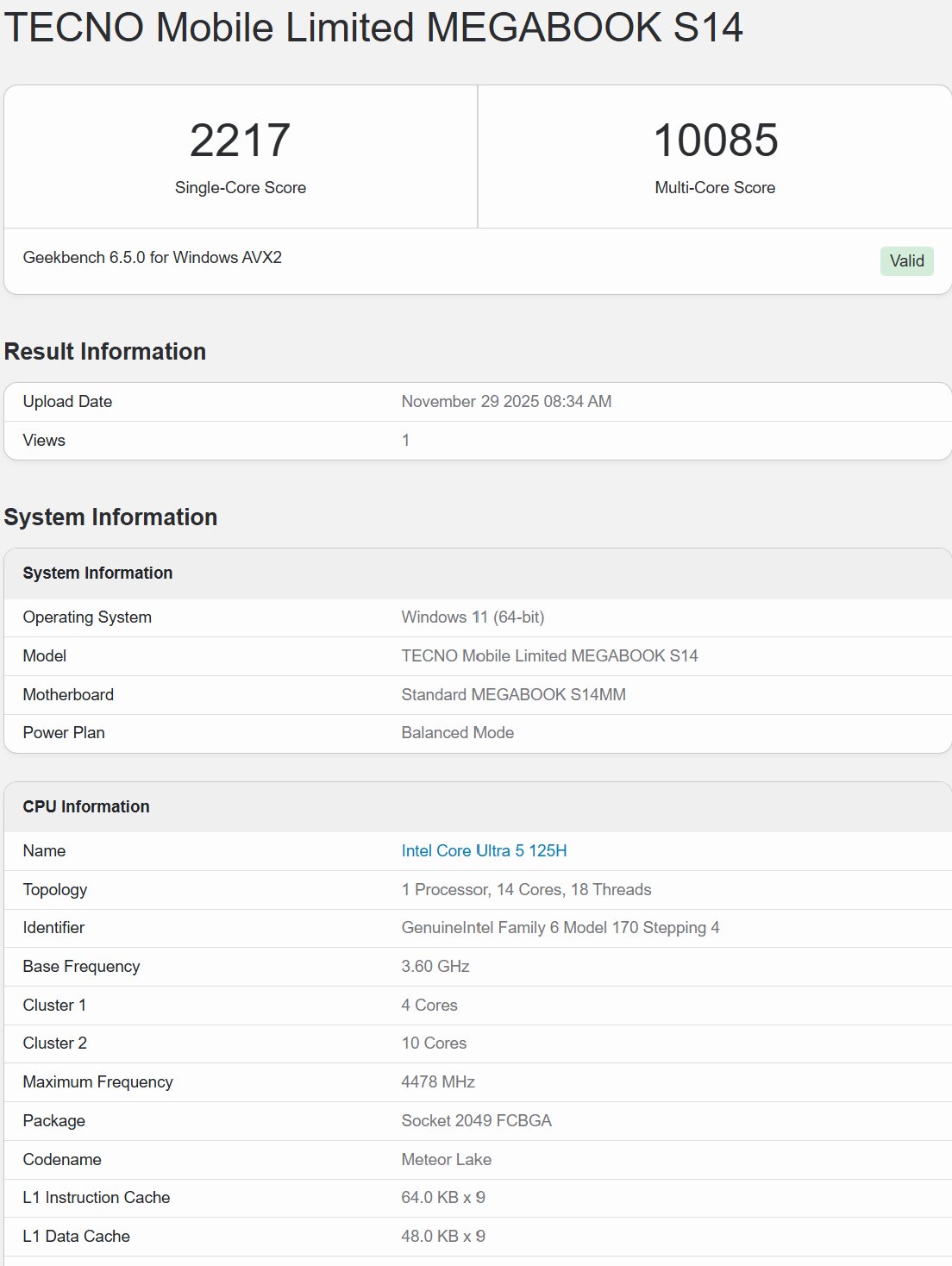This screenshot has width=952, height=1266.
Task: Click the Topology value with 14 Cores
Action: click(526, 889)
